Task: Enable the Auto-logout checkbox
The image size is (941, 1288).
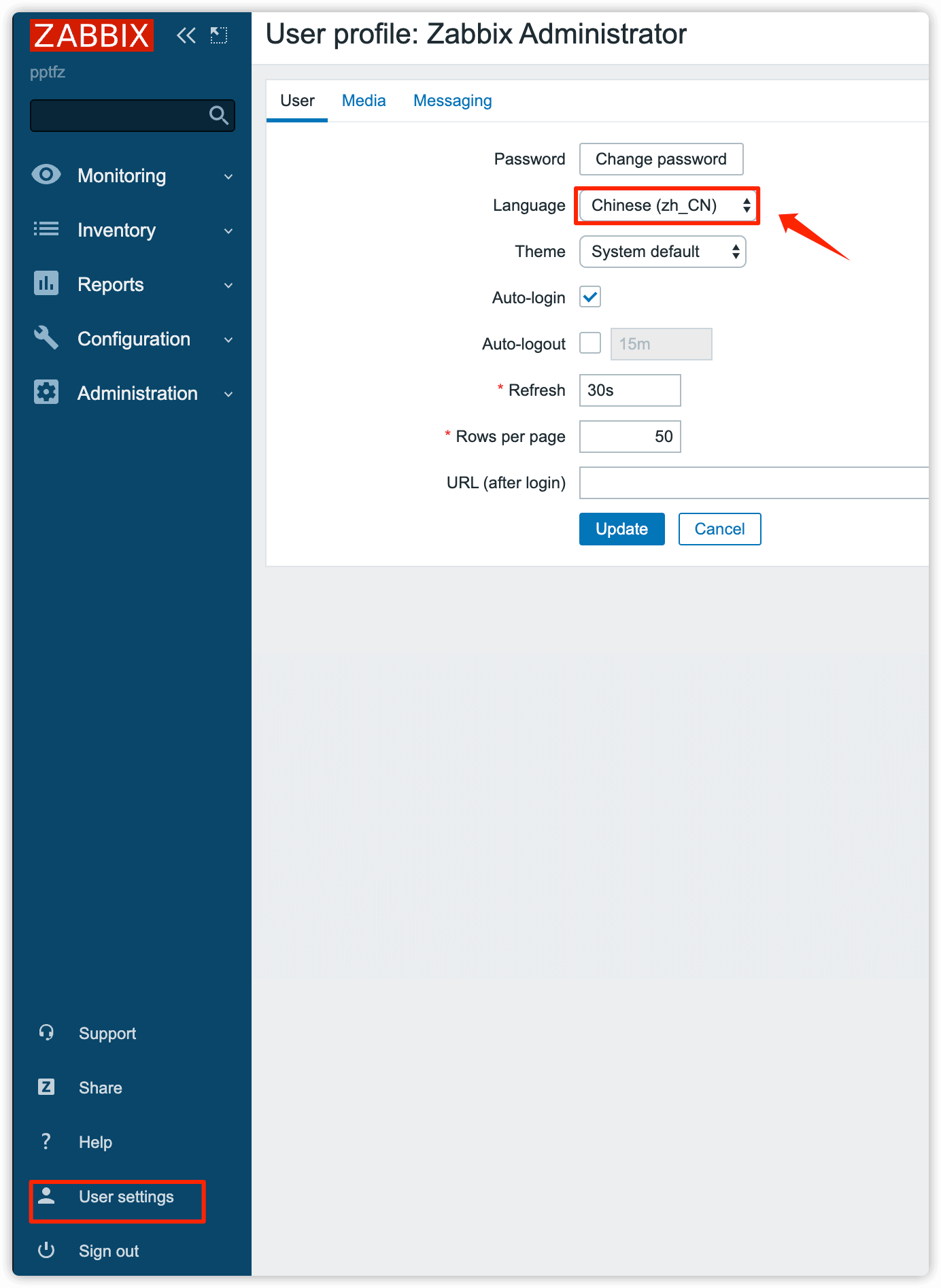Action: pyautogui.click(x=590, y=343)
